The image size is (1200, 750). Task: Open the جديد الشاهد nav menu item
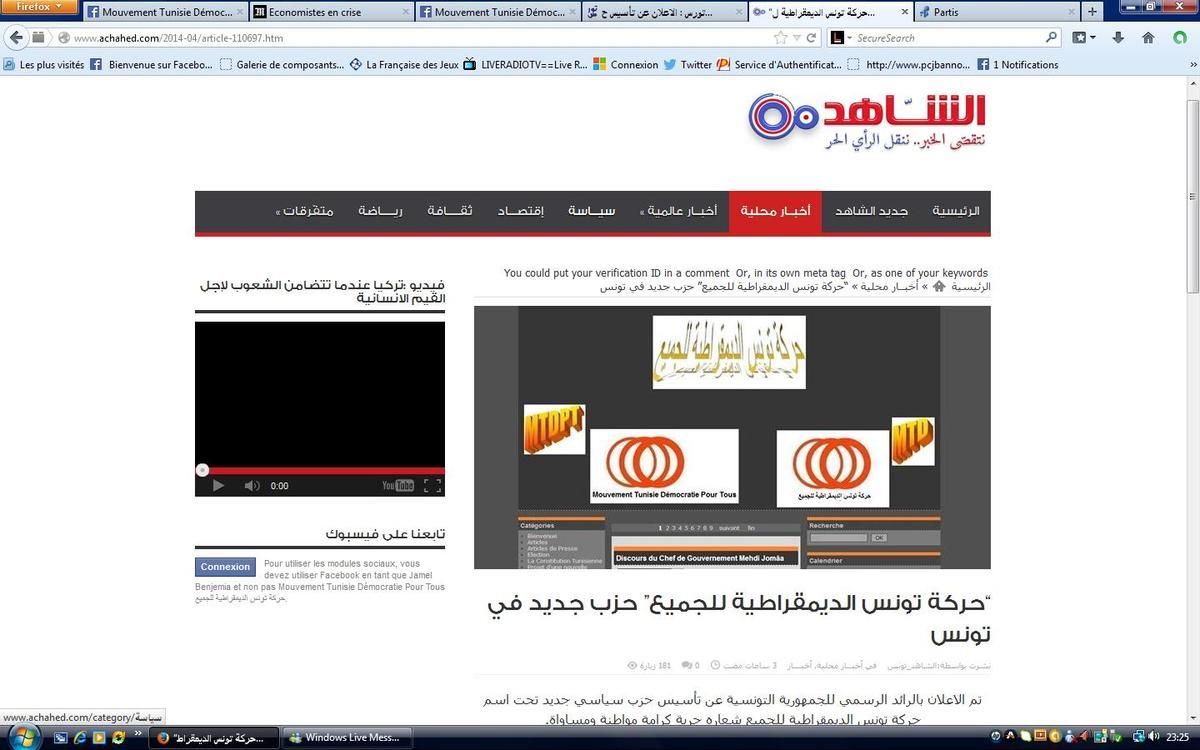871,211
